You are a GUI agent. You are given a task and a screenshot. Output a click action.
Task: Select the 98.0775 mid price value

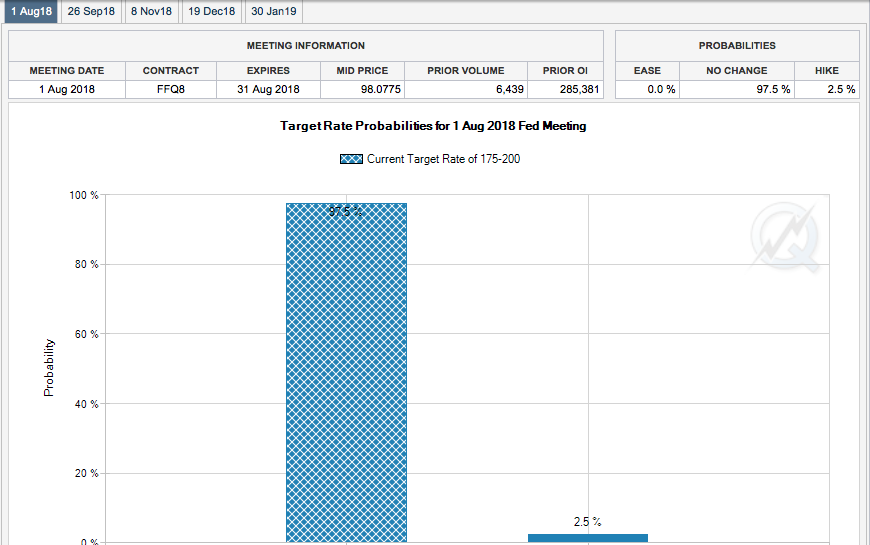pos(363,89)
